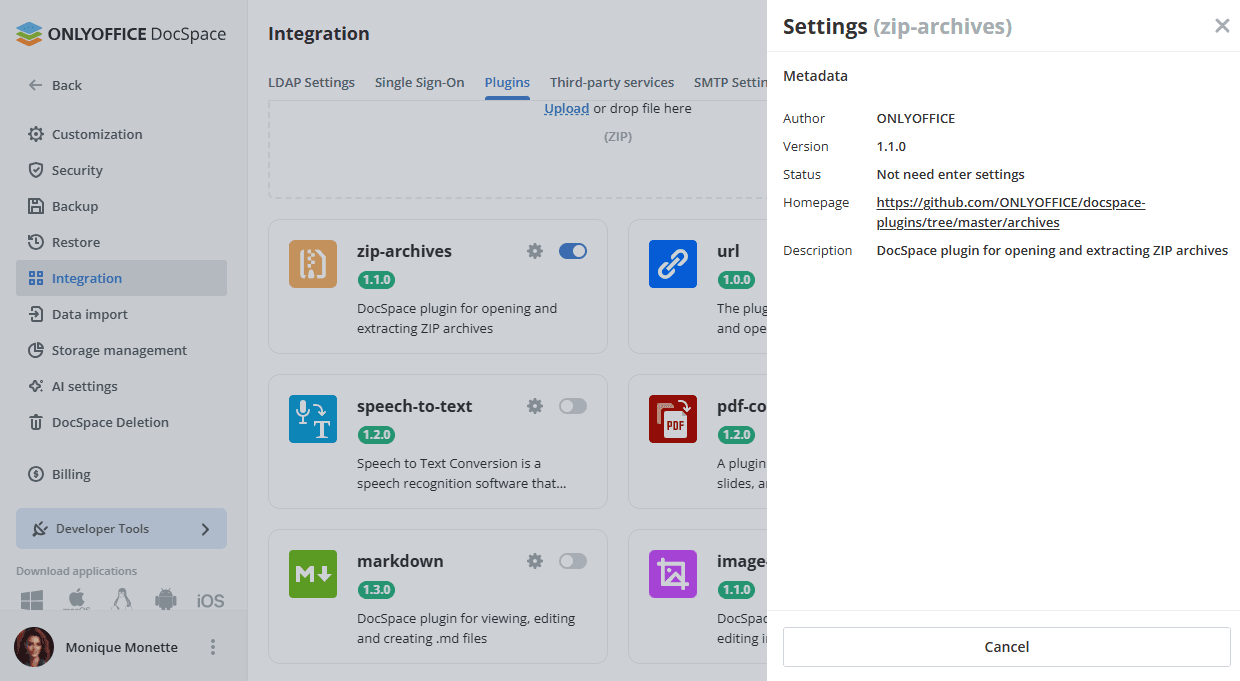Download the iOS mobile application
The height and width of the screenshot is (681, 1240).
(x=210, y=601)
